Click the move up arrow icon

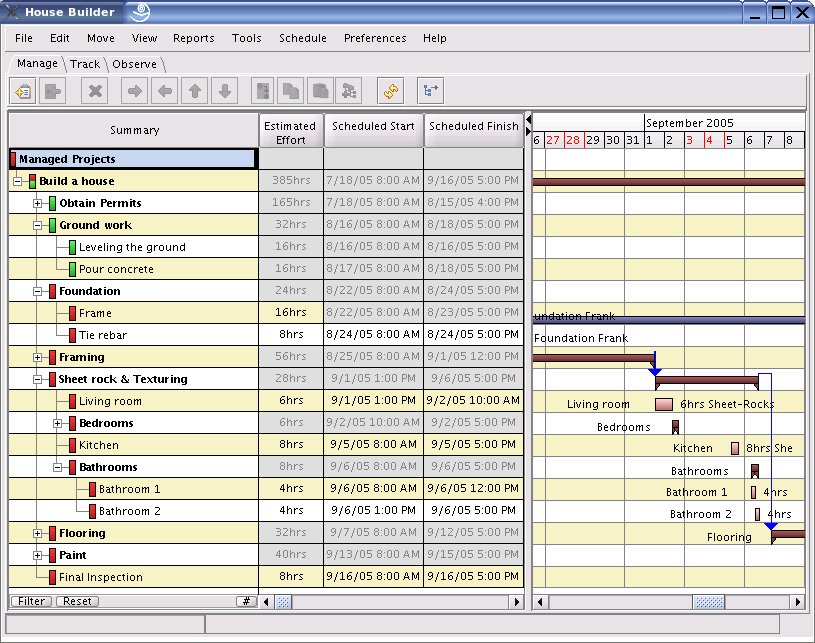(x=195, y=91)
